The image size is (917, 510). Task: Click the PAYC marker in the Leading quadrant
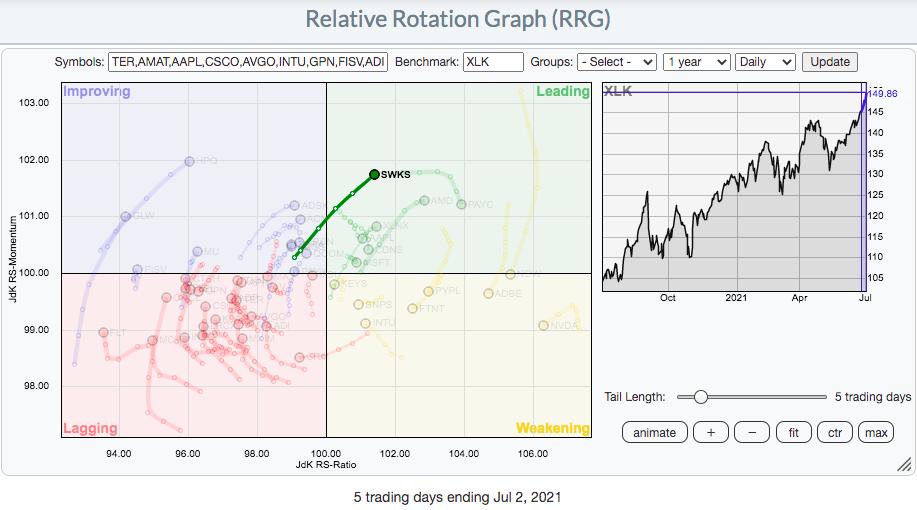point(461,204)
